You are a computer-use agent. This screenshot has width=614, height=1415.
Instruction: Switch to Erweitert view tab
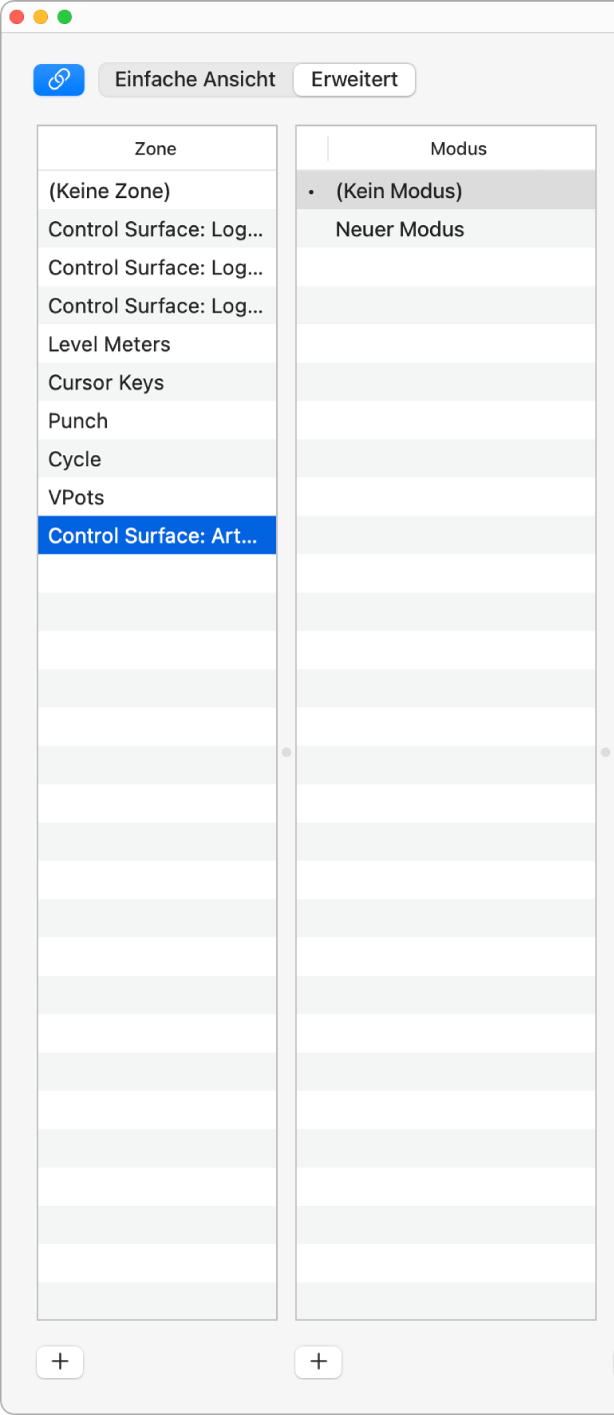pos(354,80)
